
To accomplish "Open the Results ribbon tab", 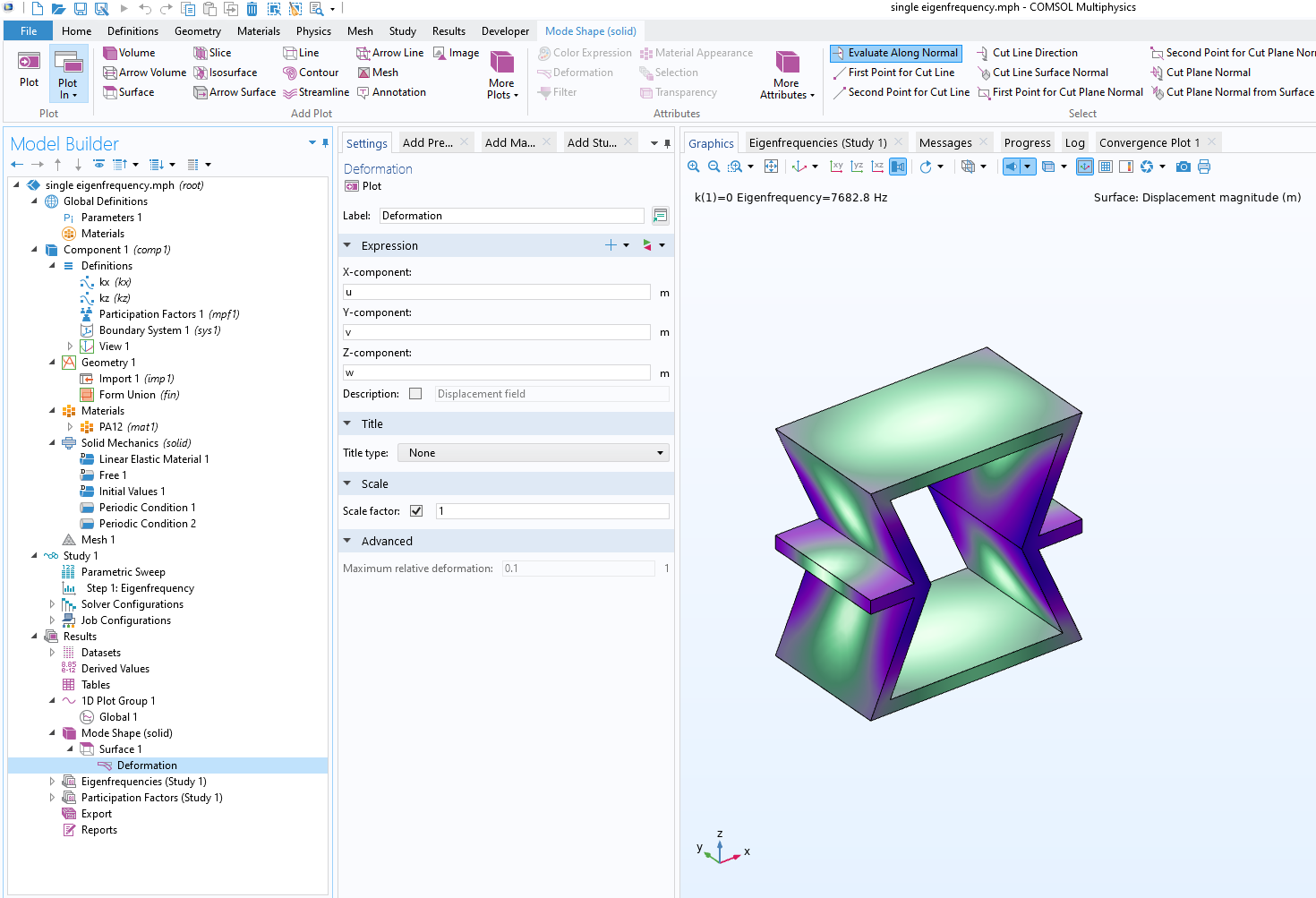I will pyautogui.click(x=449, y=30).
